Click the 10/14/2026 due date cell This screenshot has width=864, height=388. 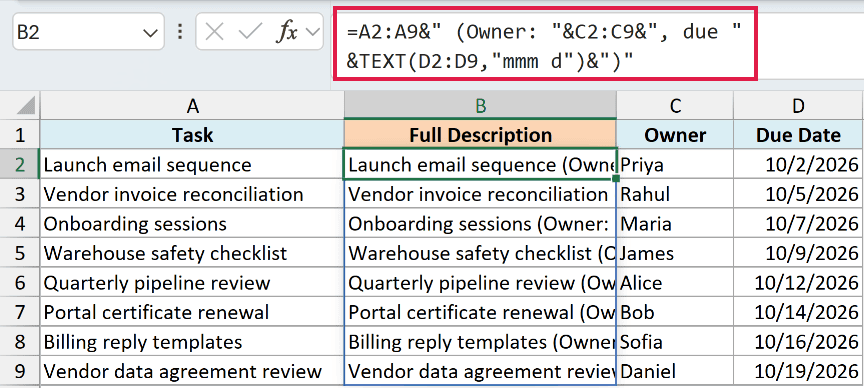[798, 312]
